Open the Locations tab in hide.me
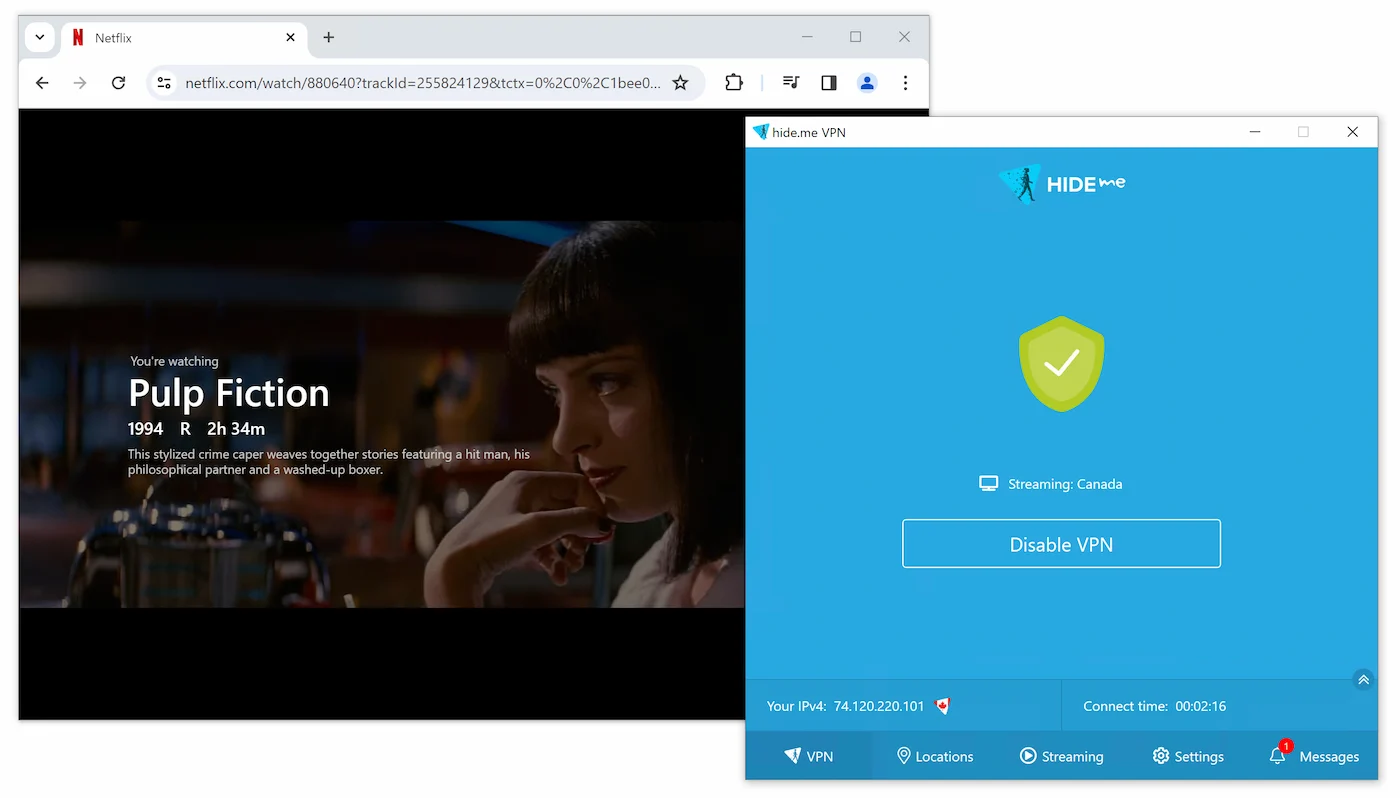Image resolution: width=1400 pixels, height=798 pixels. point(935,756)
